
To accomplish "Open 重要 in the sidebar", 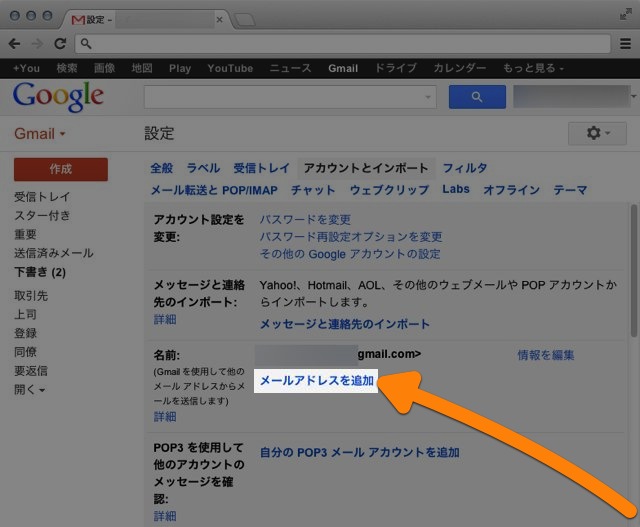I will click(25, 234).
